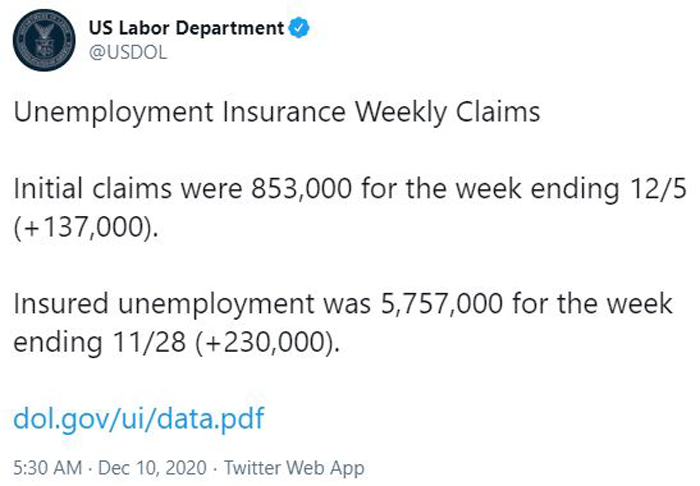
Task: Open the dol.gov/ui/data.pdf link
Action: 139,419
